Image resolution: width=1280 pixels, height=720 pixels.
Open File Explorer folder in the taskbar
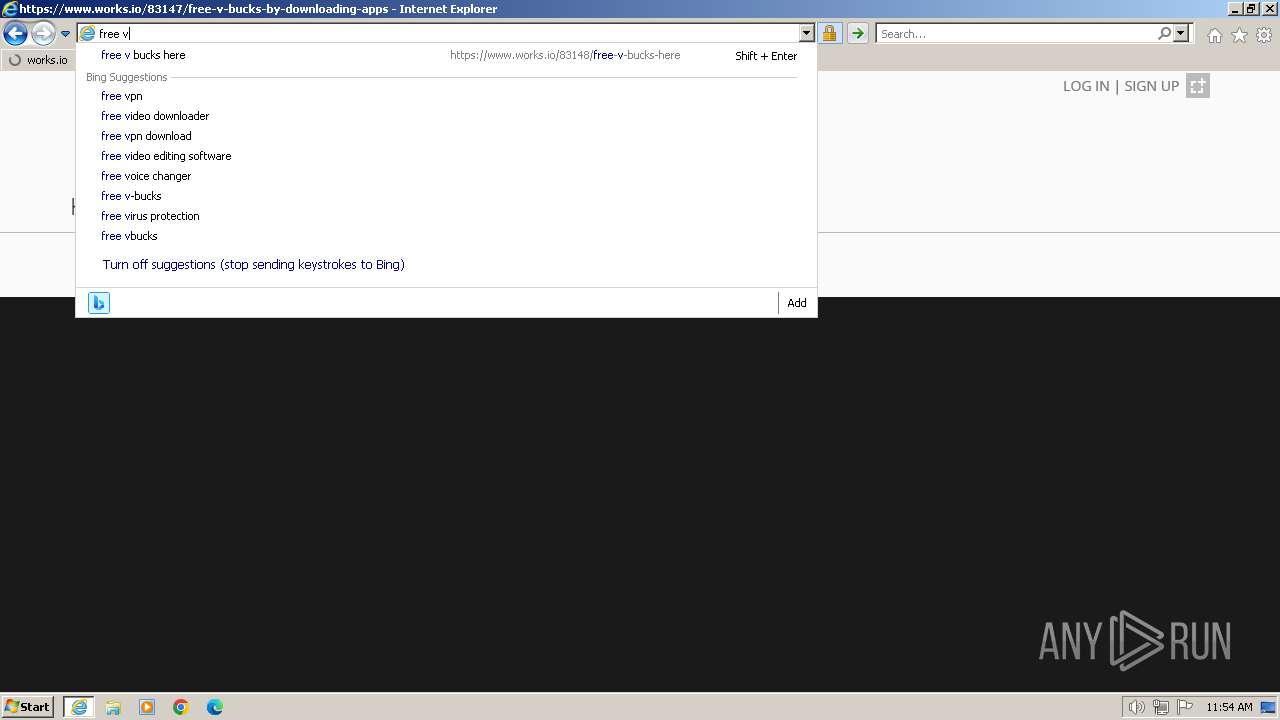click(x=113, y=707)
